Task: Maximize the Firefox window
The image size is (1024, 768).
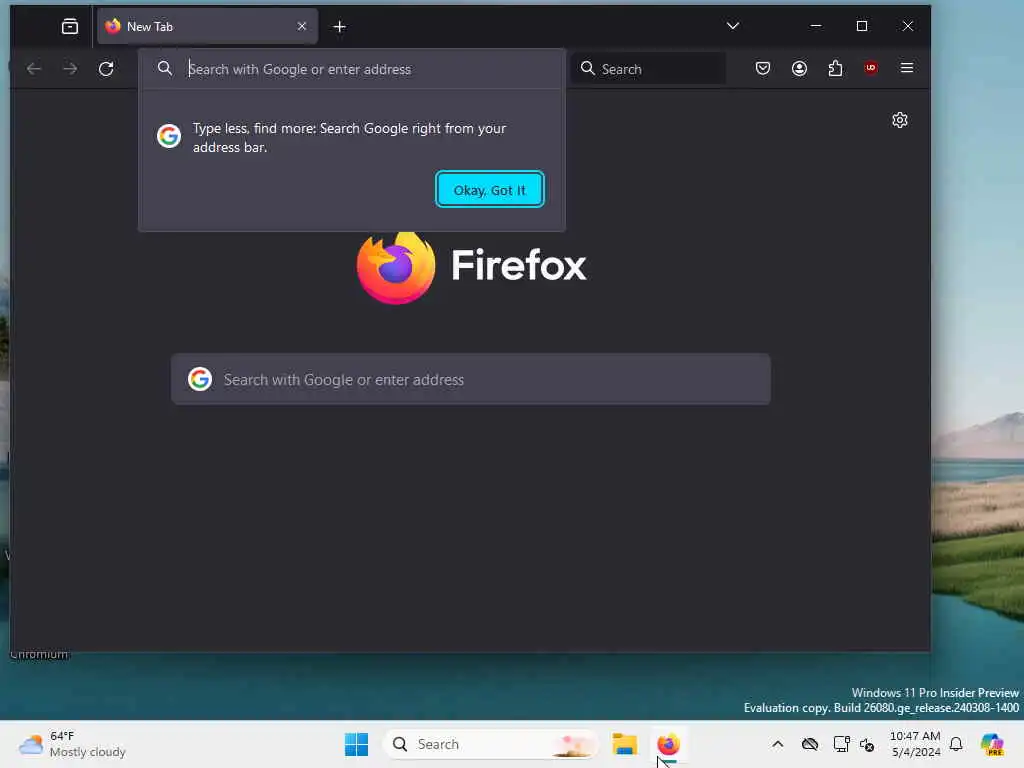Action: click(862, 26)
